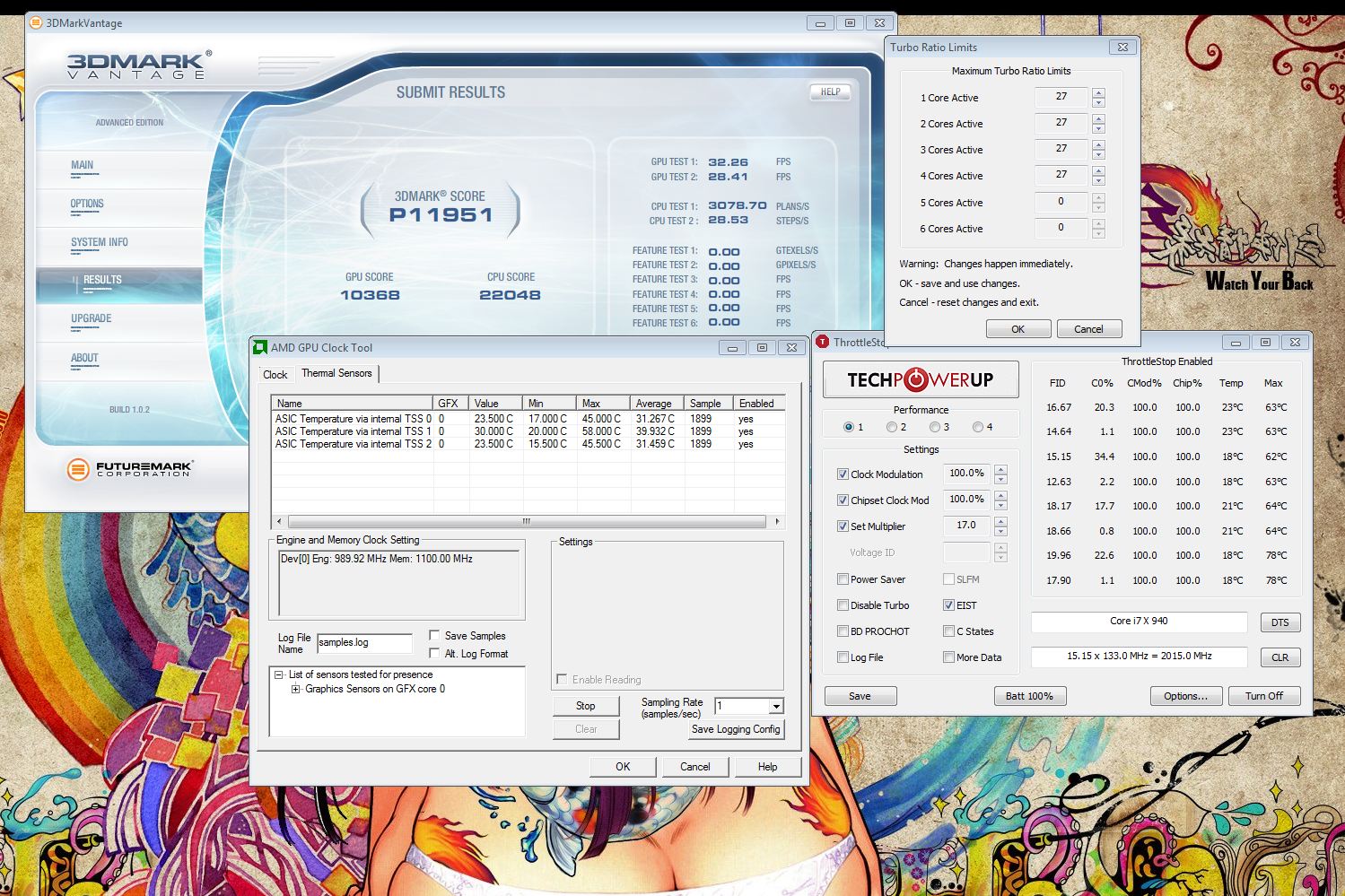This screenshot has height=896, width=1345.
Task: Switch to the Thermal Sensors tab
Action: pyautogui.click(x=336, y=373)
